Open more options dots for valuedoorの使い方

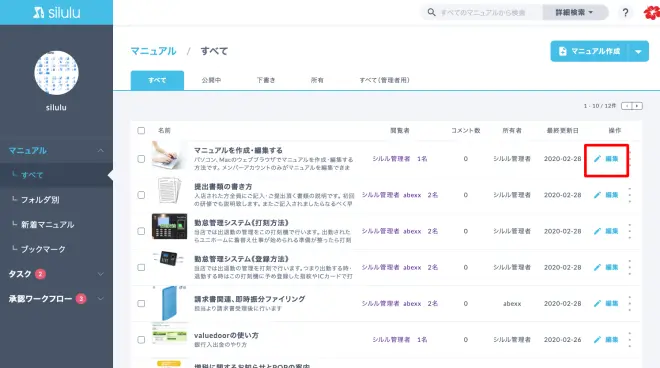click(x=630, y=340)
